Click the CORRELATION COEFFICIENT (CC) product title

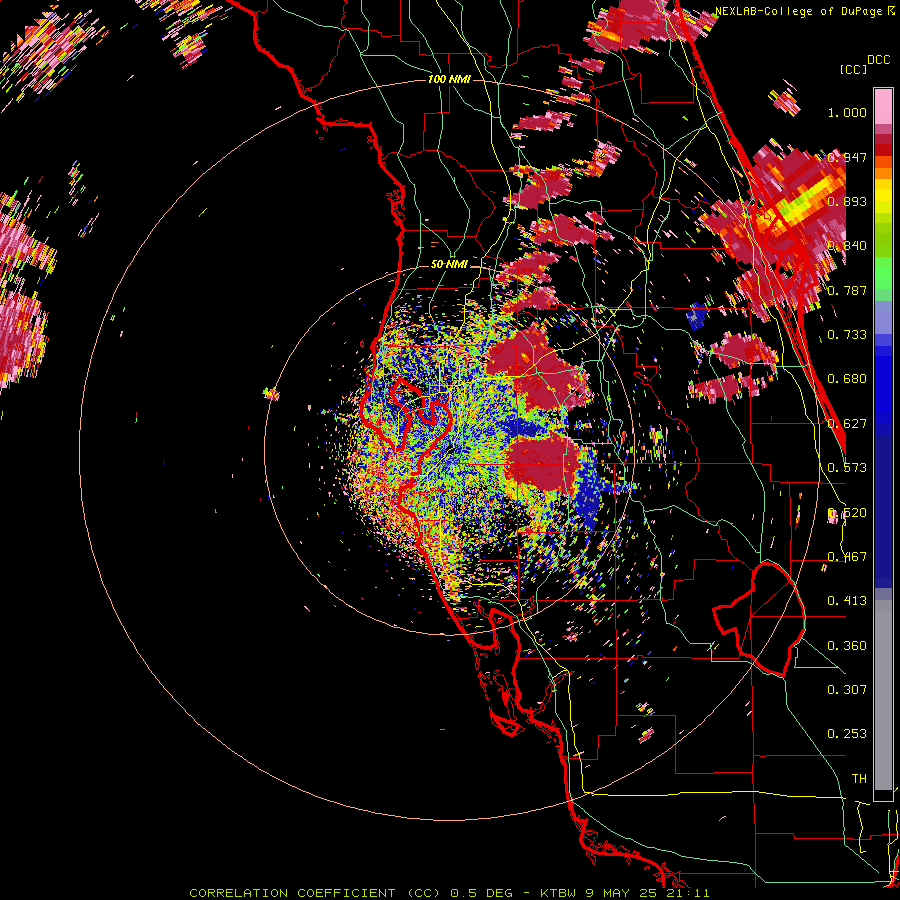coord(315,893)
